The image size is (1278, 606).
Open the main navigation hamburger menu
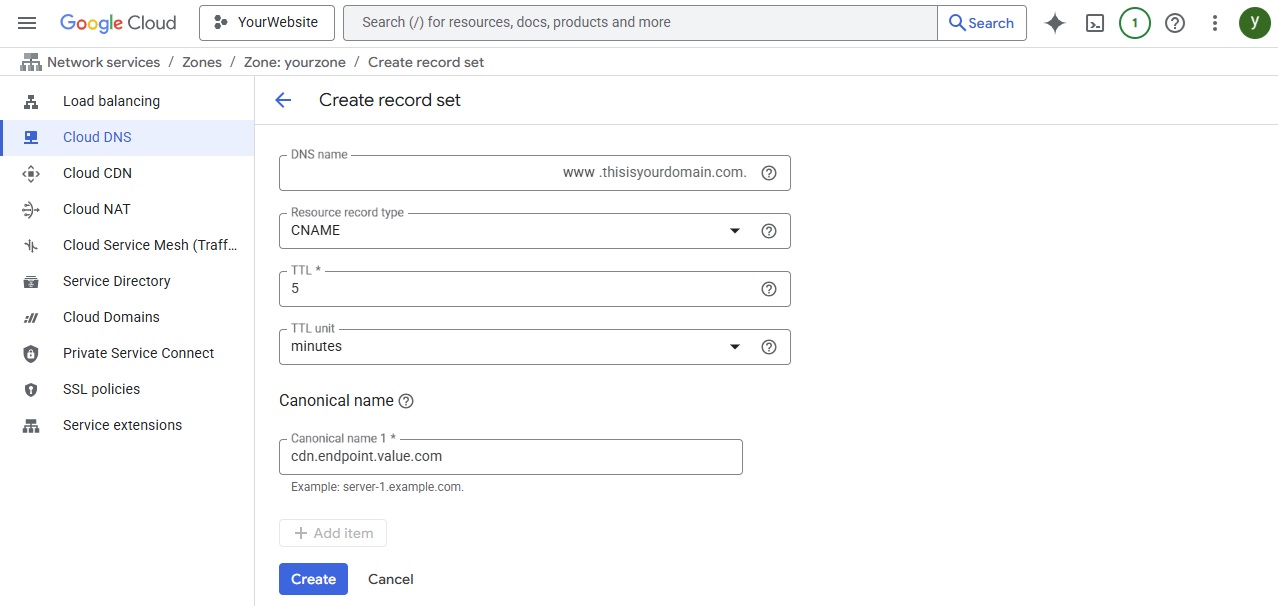coord(27,22)
